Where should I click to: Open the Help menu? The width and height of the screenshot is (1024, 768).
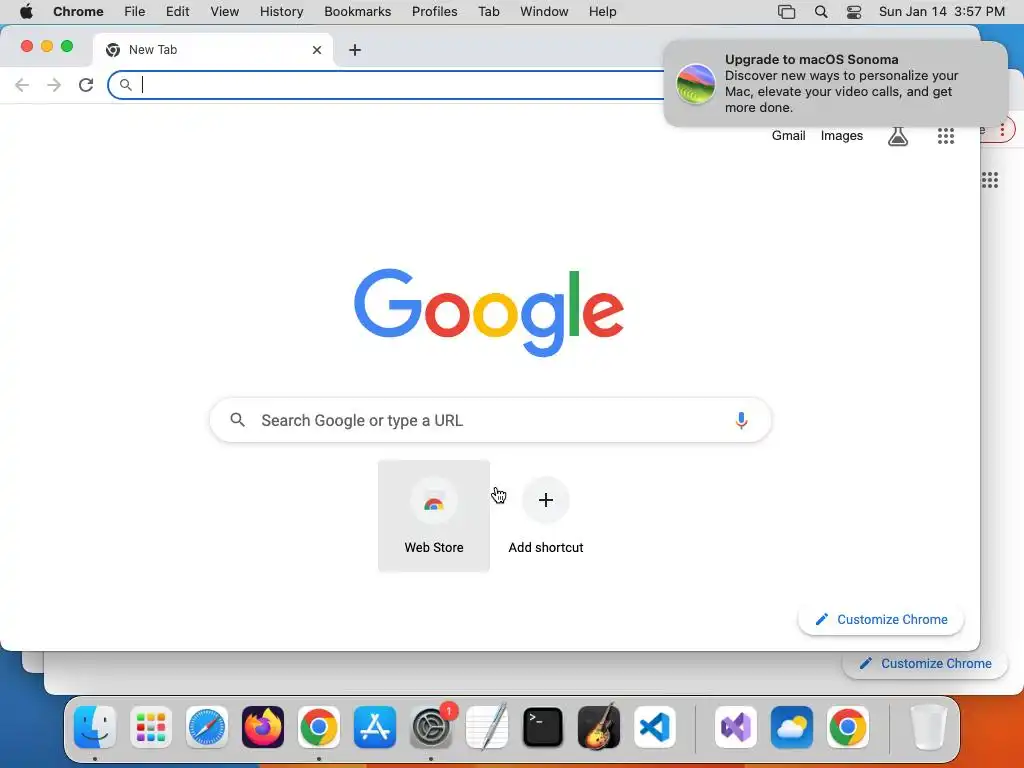tap(602, 12)
